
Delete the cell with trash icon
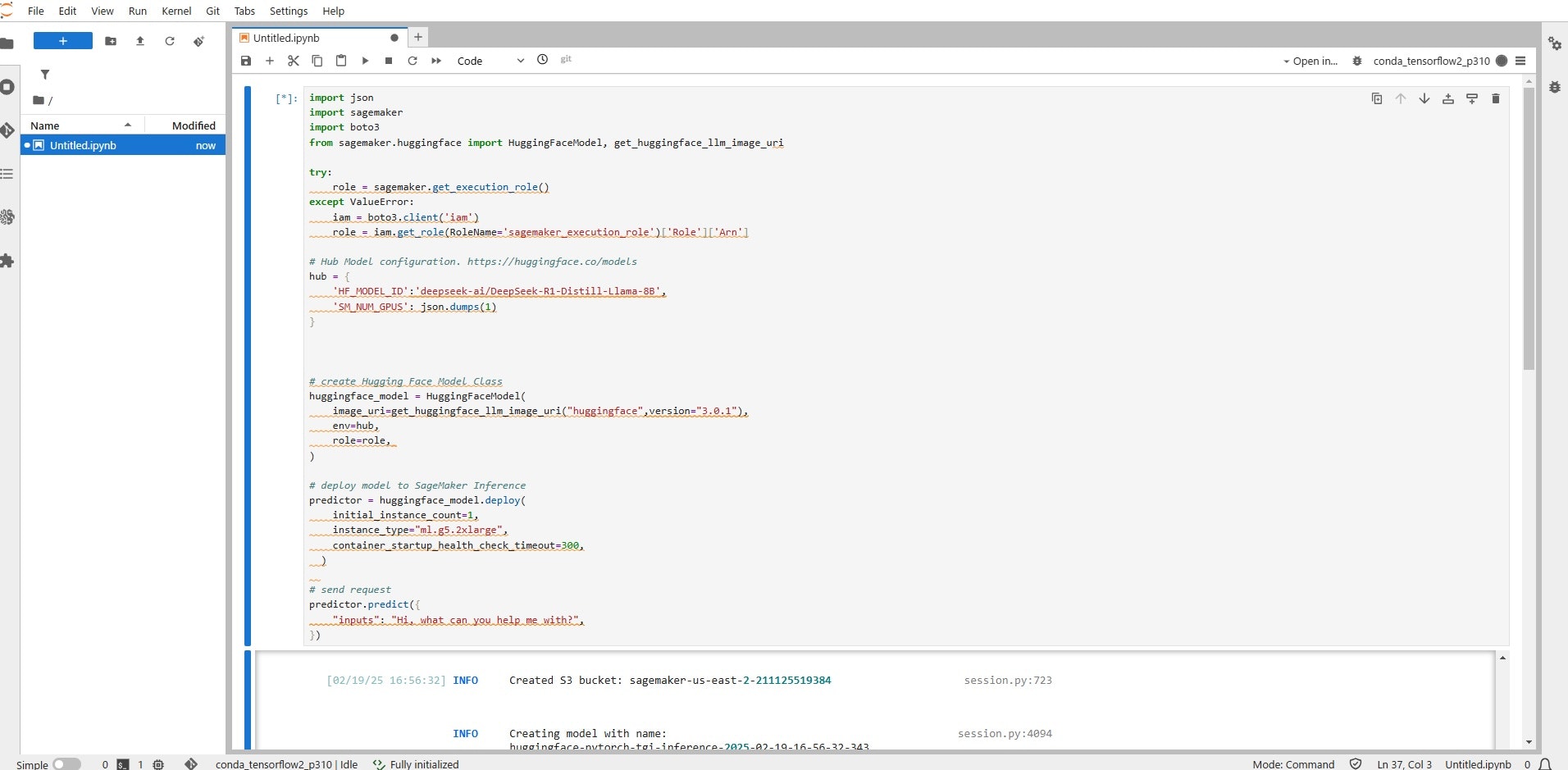[1496, 98]
